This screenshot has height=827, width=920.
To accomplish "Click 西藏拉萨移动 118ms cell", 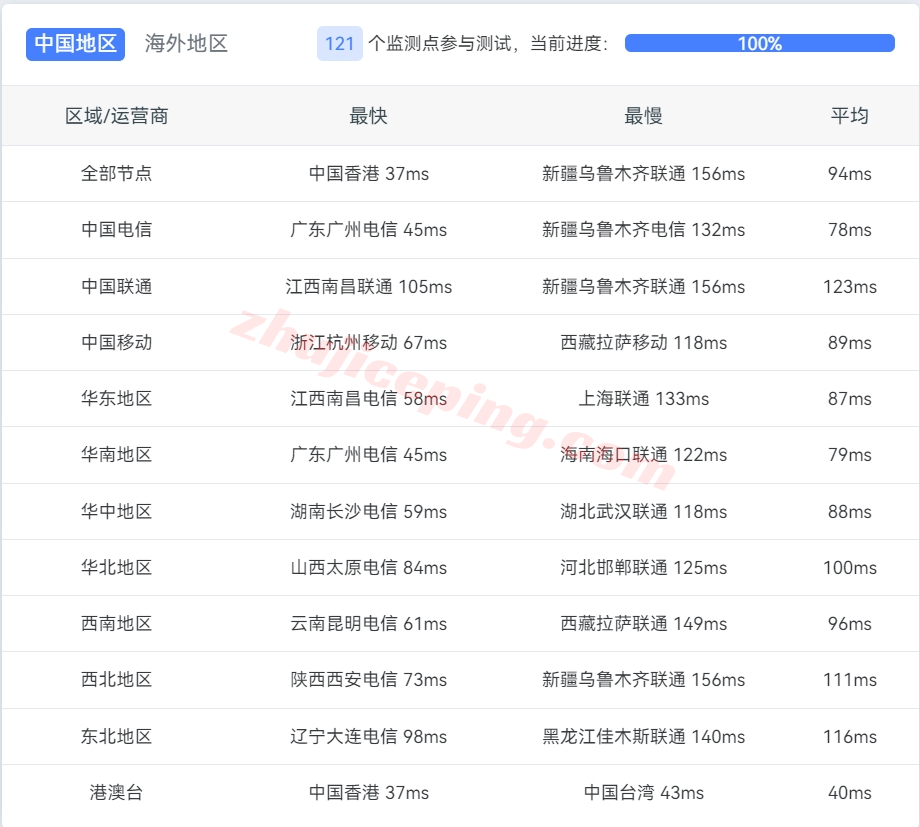I will tap(644, 342).
